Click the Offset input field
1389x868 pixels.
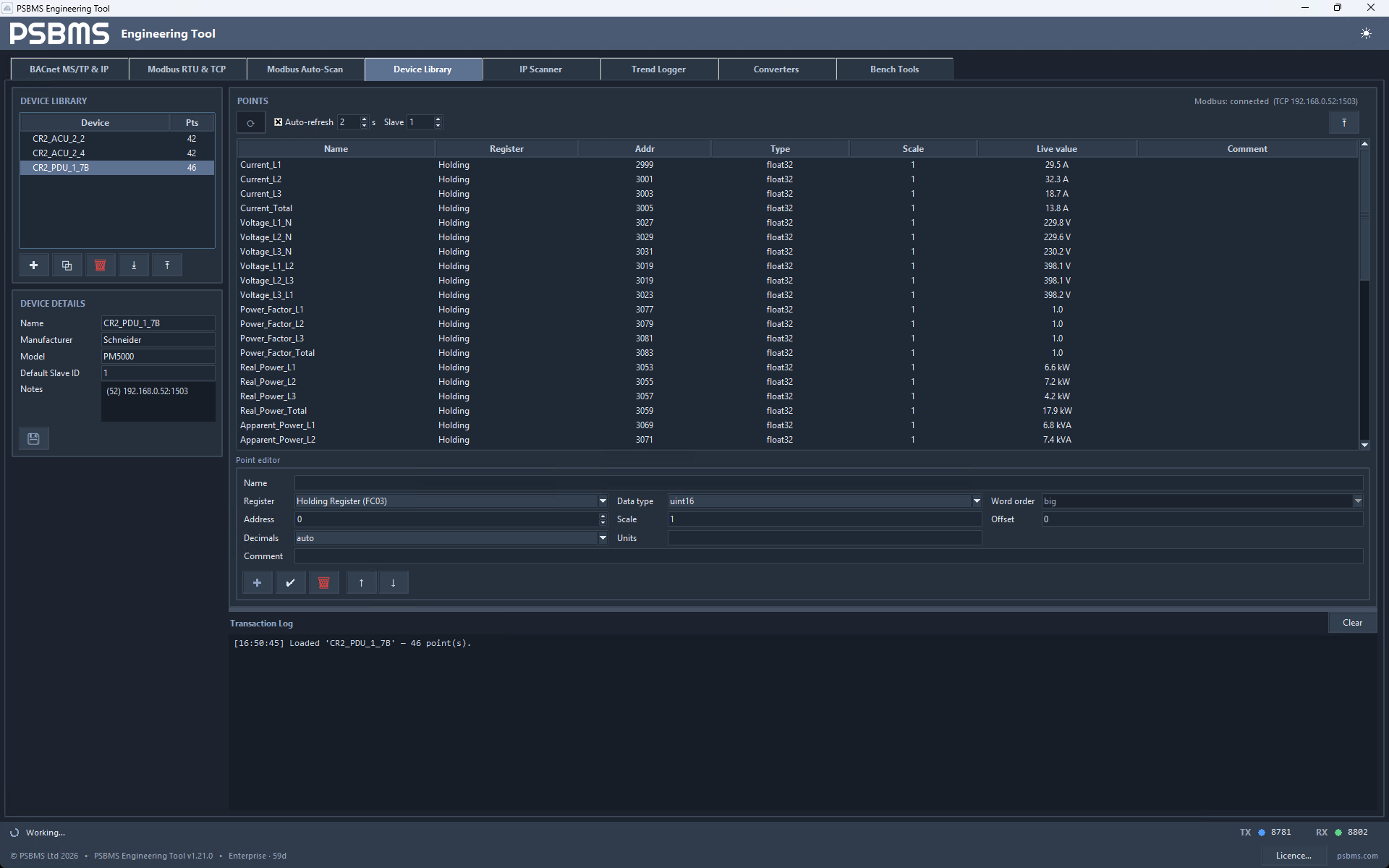pyautogui.click(x=1202, y=519)
